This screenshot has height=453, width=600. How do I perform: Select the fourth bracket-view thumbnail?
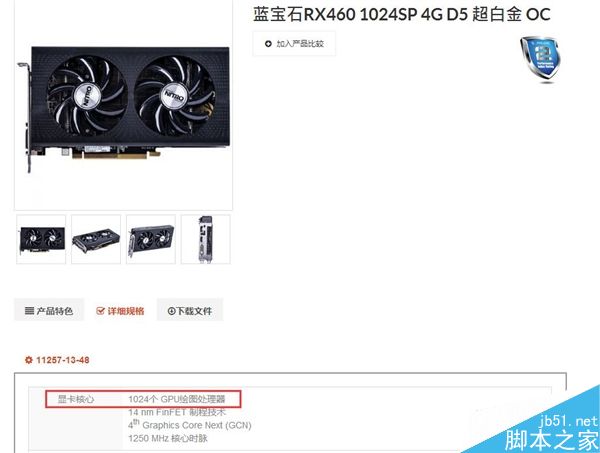click(x=205, y=239)
